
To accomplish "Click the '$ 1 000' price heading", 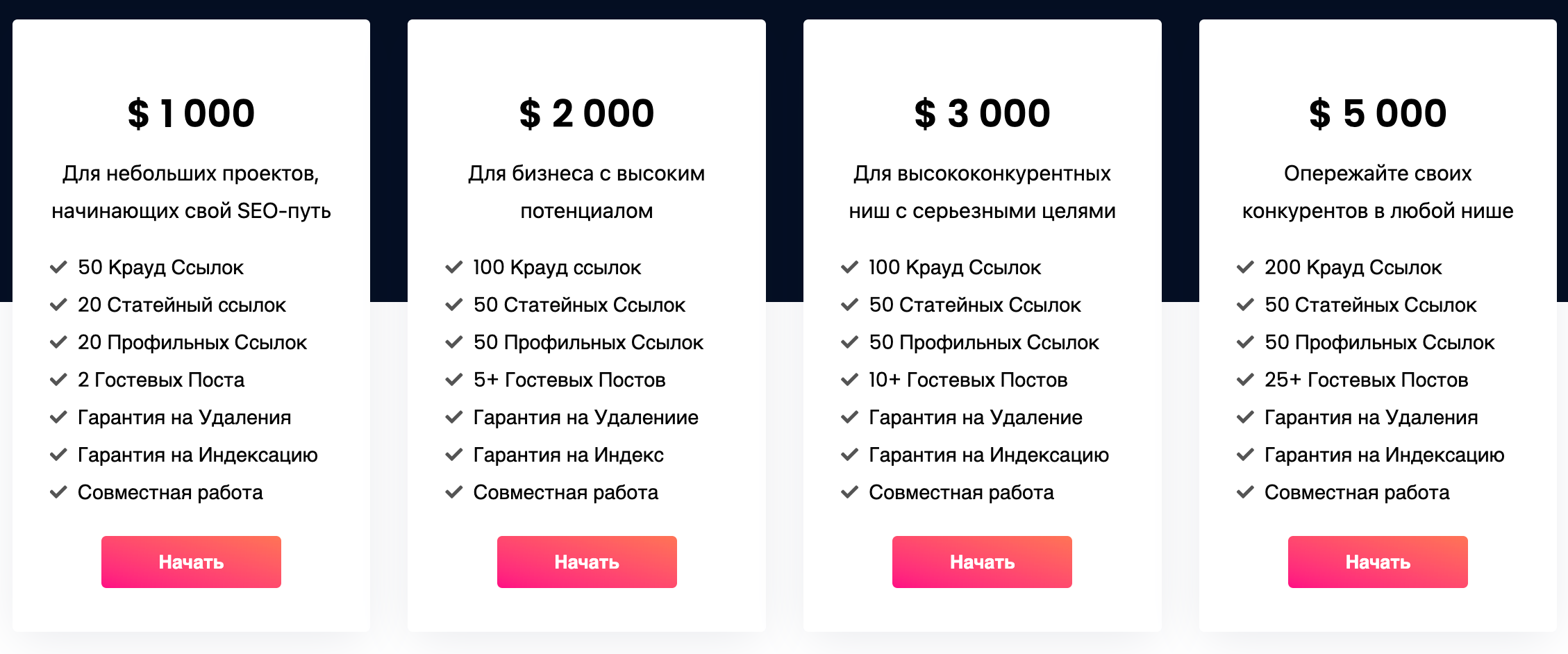I will pyautogui.click(x=191, y=113).
